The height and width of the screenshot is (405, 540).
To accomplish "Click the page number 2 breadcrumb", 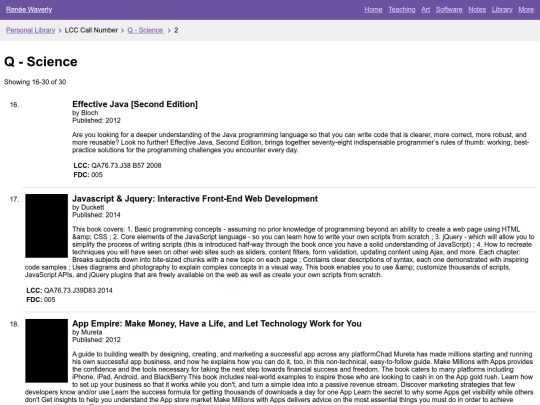I will point(176,30).
